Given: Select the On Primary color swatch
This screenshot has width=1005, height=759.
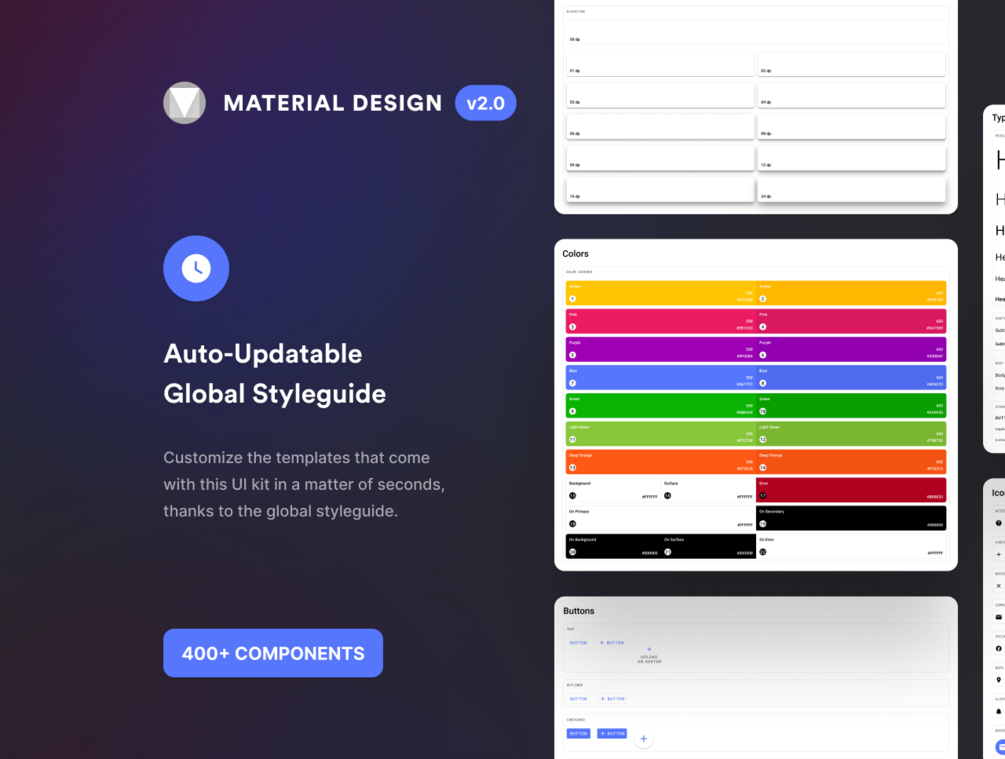Looking at the screenshot, I should click(661, 519).
